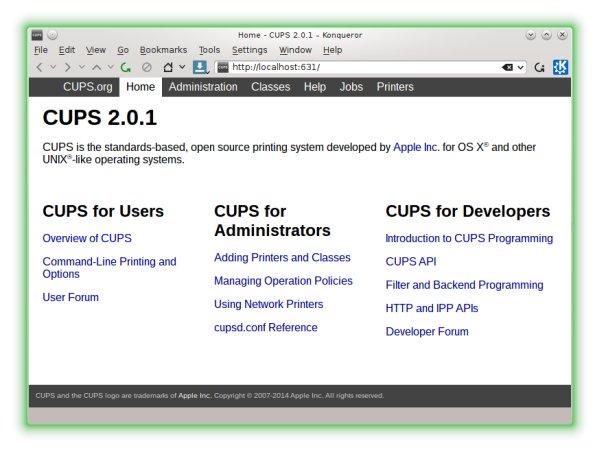Open the Forward history dropdown arrow
This screenshot has height=452, width=600.
(x=82, y=67)
